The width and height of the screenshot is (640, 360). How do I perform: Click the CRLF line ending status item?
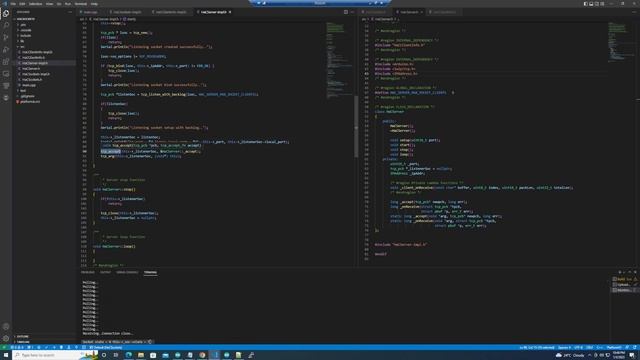coord(589,347)
